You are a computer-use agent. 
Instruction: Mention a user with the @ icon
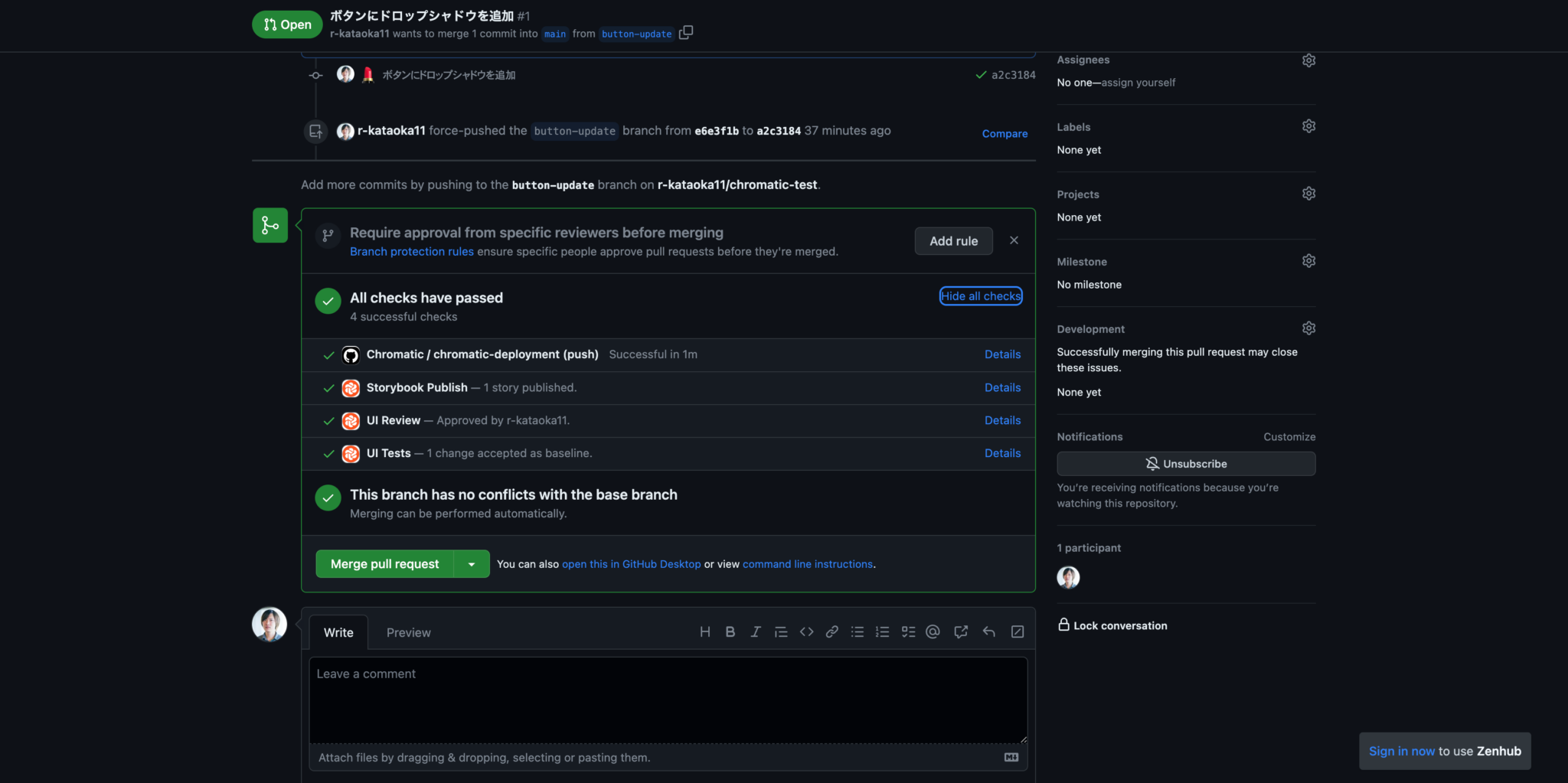point(933,631)
